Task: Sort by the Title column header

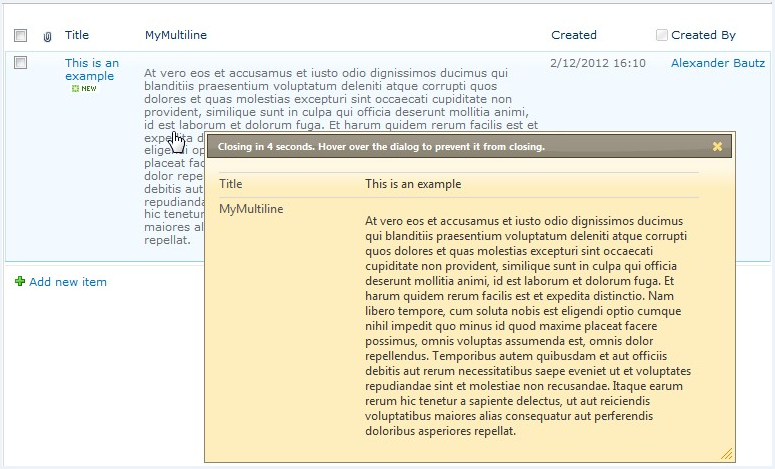Action: click(77, 35)
